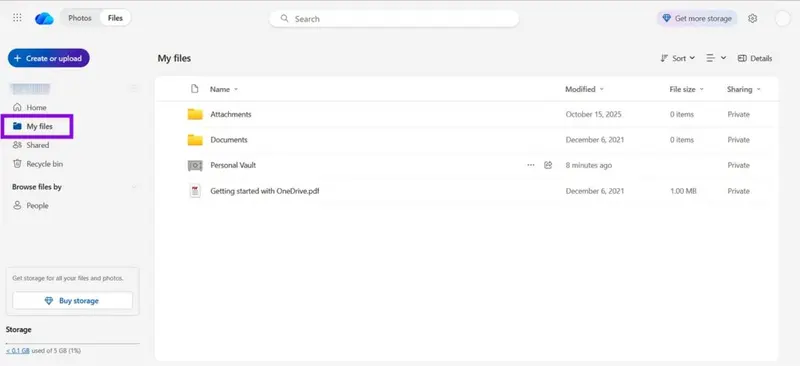Click the magnifier icon in search box

285,18
